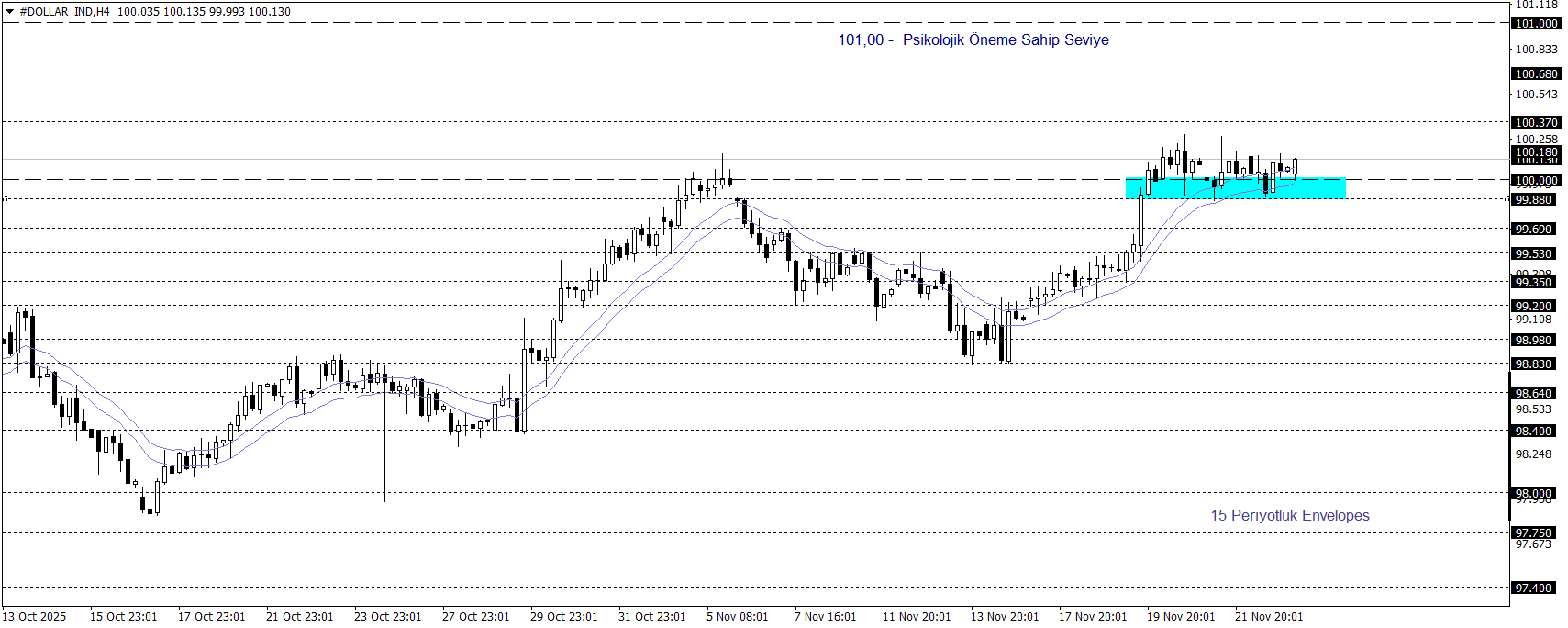Click the 100.680 price level tag
This screenshot has height=628, width=1568.
[1535, 74]
